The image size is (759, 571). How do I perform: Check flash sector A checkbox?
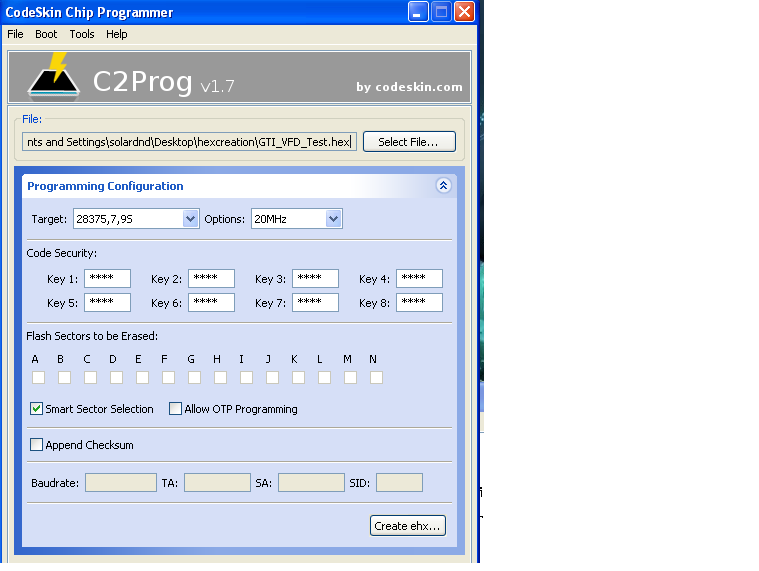click(x=38, y=377)
